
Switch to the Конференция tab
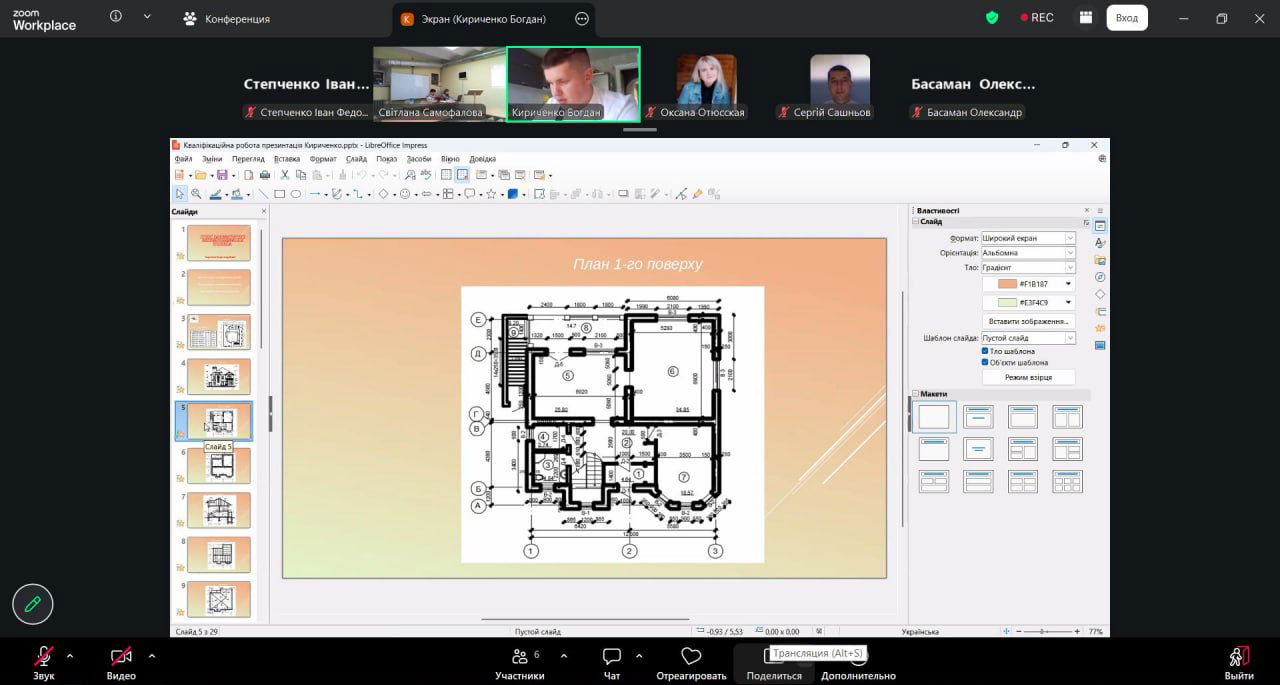click(227, 18)
